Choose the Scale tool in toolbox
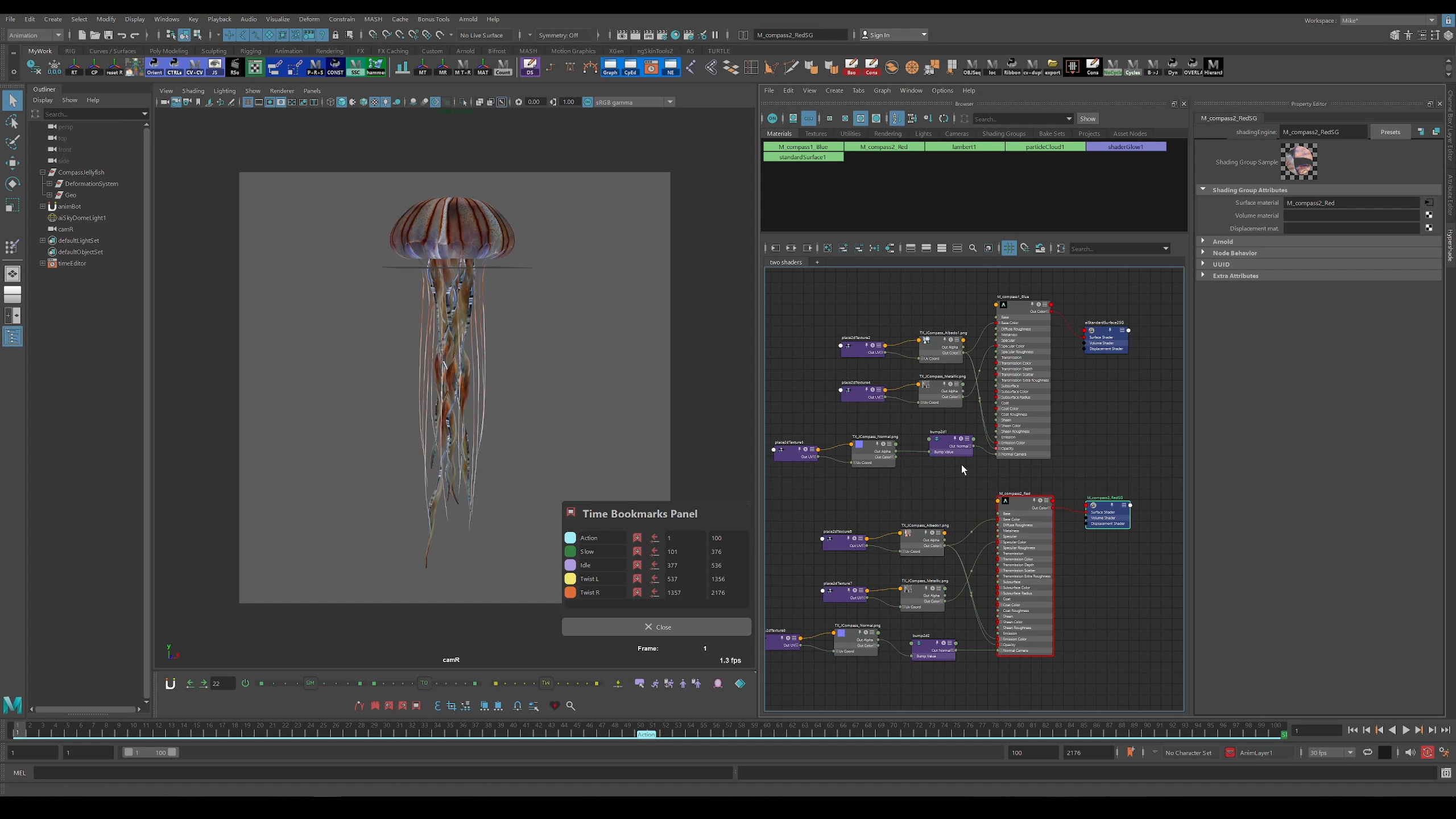The image size is (1456, 819). (x=13, y=204)
